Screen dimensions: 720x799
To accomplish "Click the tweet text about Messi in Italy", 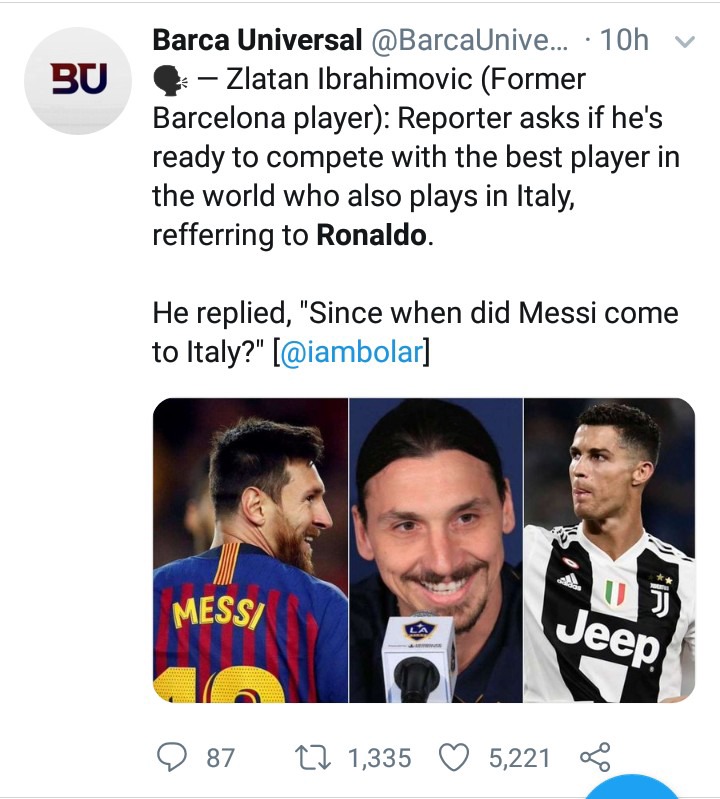I will [x=415, y=332].
